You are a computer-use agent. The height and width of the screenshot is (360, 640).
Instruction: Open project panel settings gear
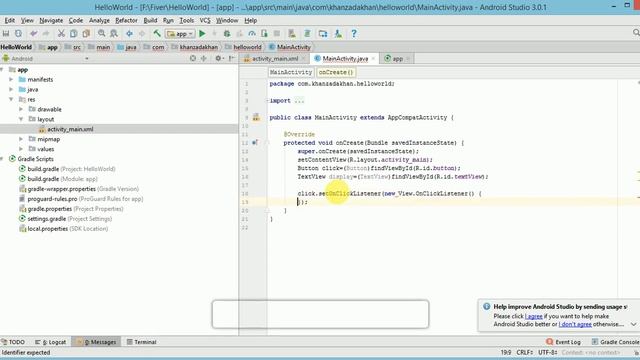pos(219,58)
